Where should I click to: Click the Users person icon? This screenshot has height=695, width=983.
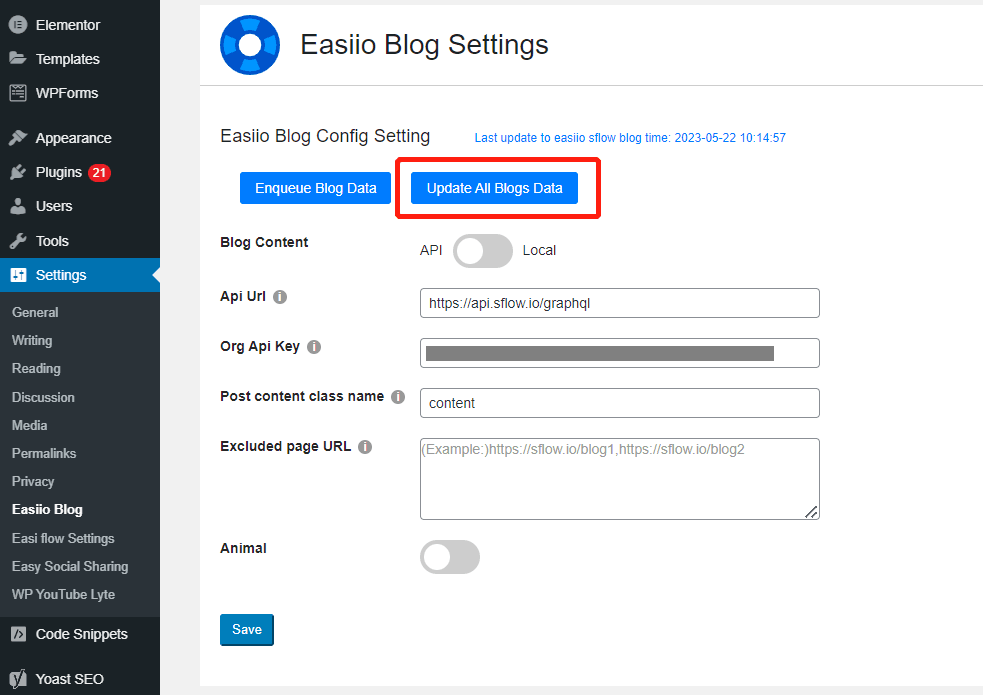click(x=18, y=206)
